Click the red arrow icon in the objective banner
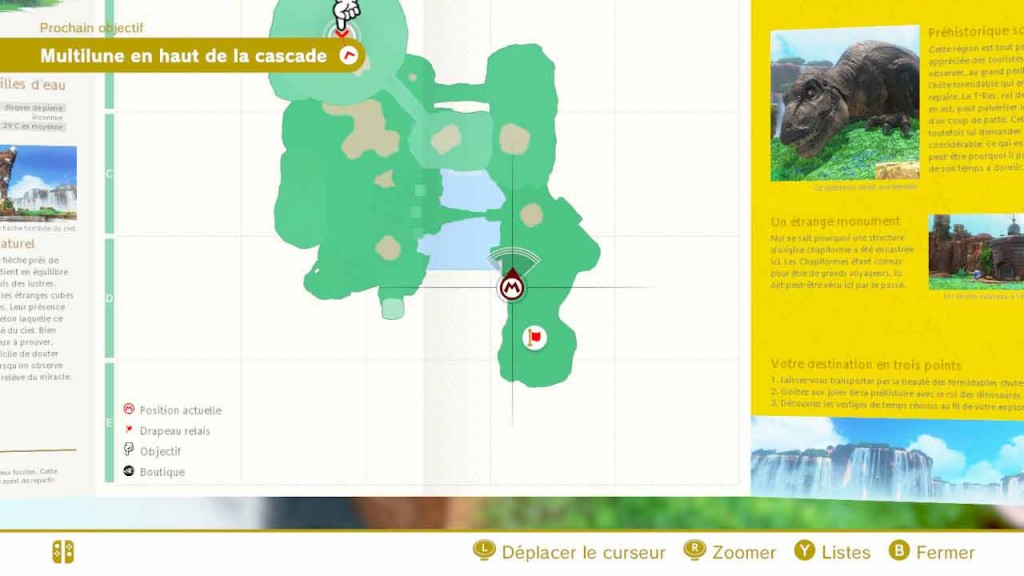1024x576 pixels. 349,56
